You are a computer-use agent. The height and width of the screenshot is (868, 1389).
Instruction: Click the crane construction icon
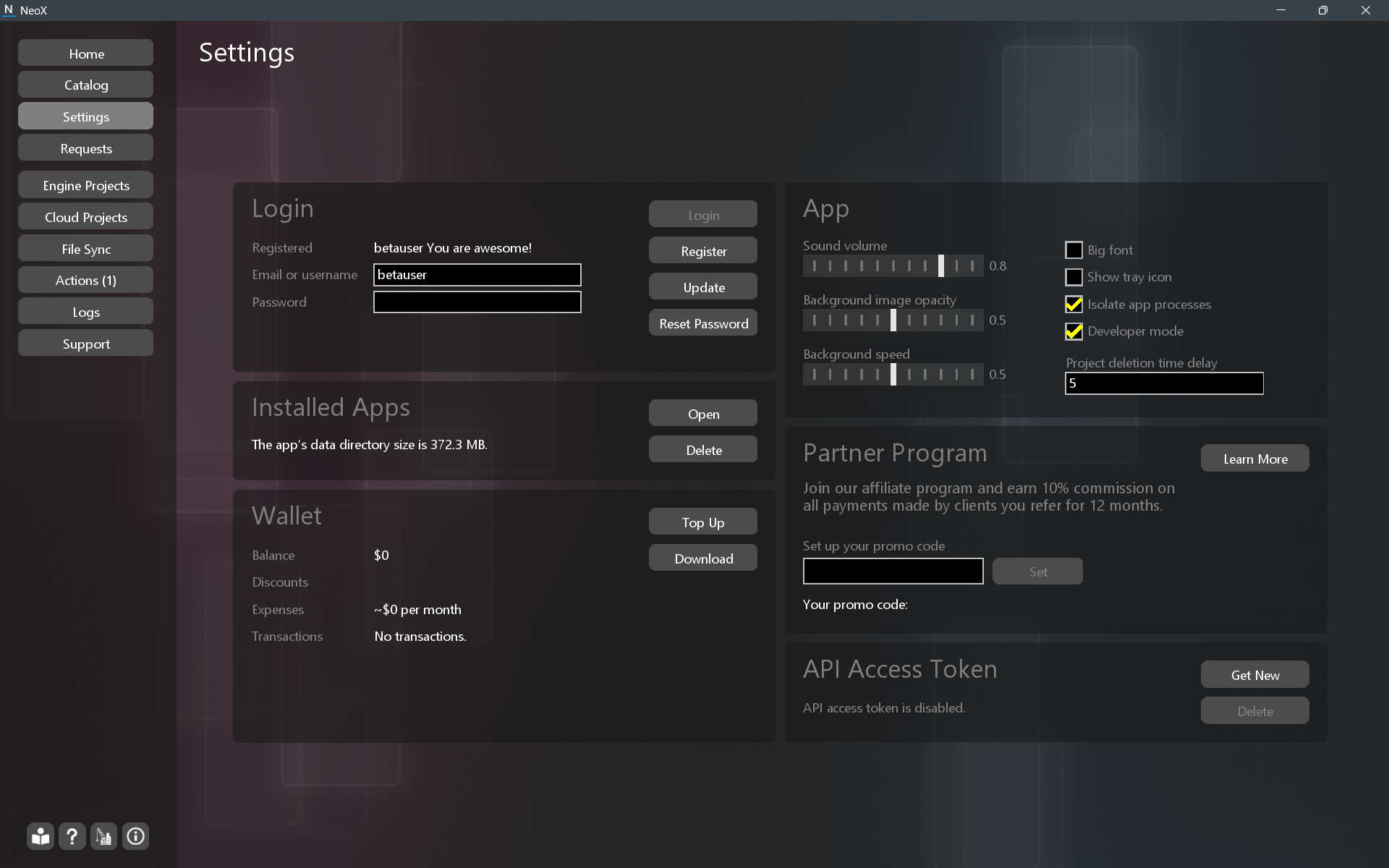(x=104, y=836)
